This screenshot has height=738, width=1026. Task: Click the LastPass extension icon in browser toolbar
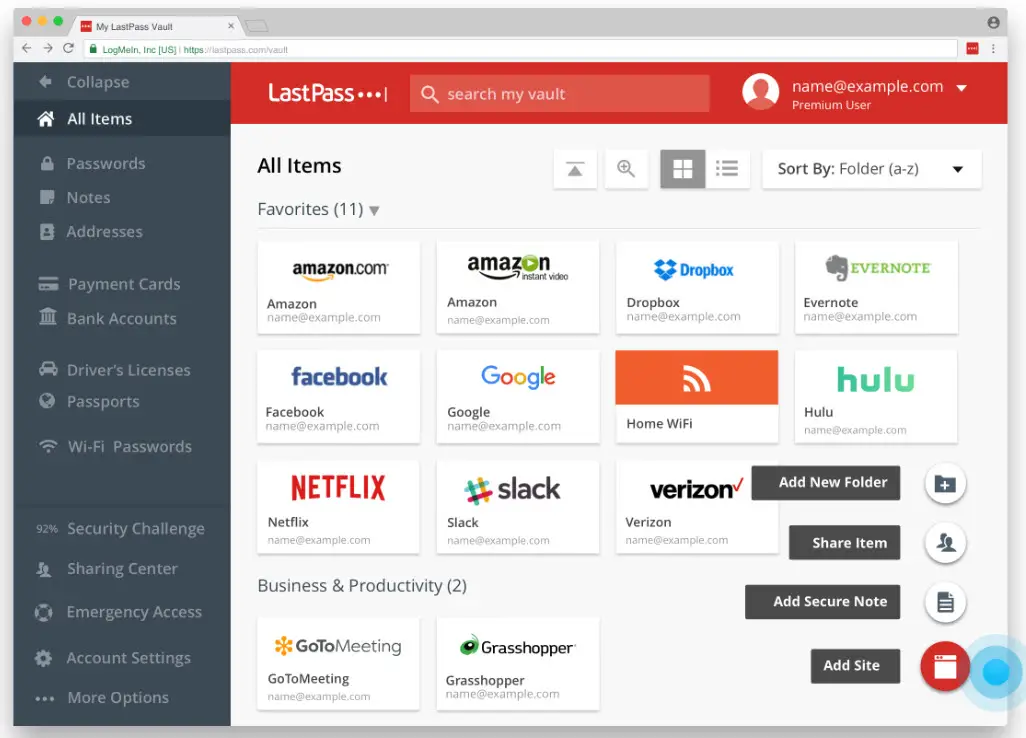(x=972, y=48)
